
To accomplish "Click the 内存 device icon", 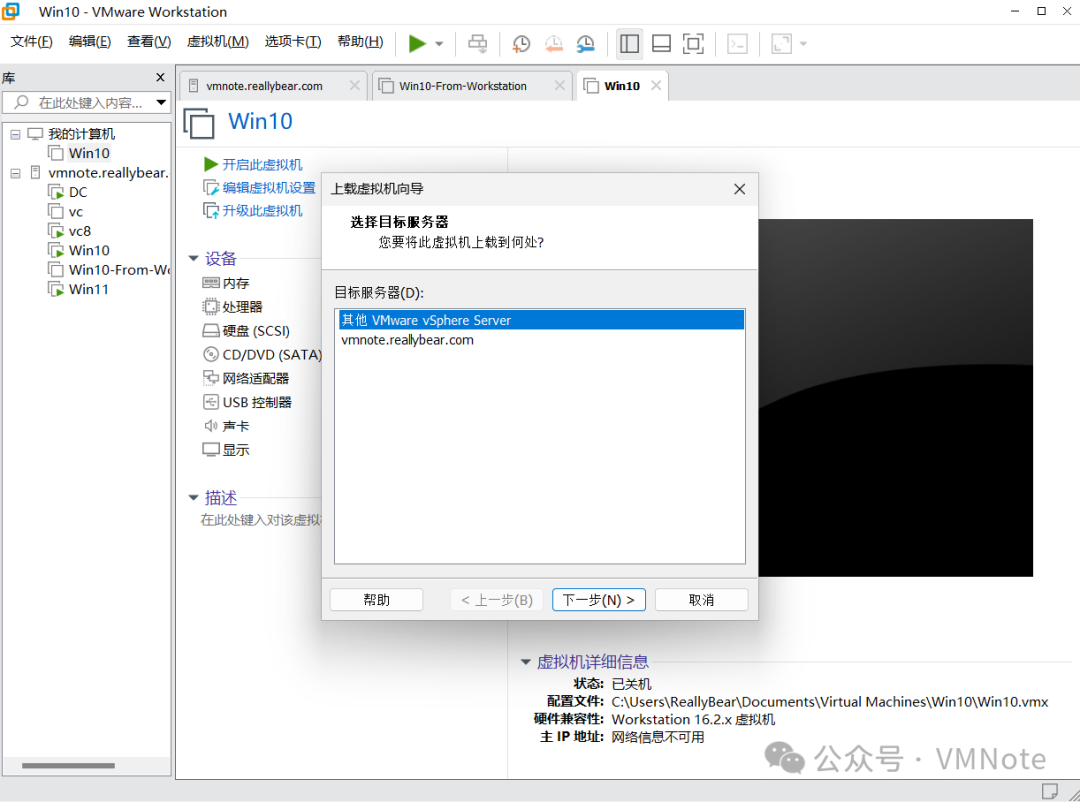I will tap(211, 282).
